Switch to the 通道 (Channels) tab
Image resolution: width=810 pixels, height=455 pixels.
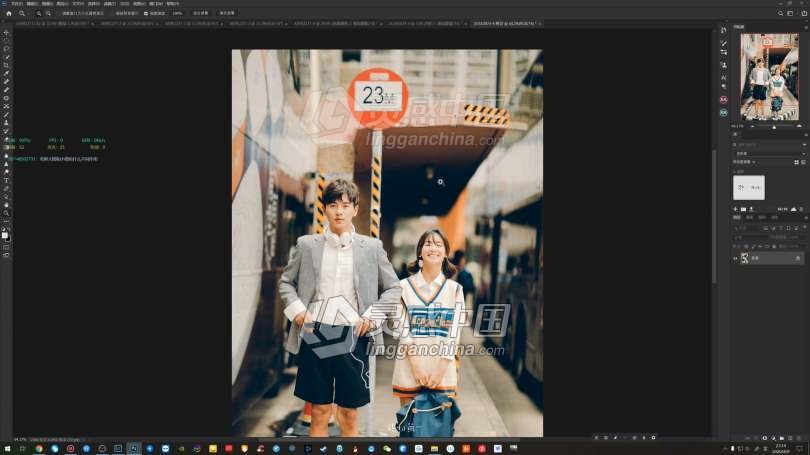click(750, 217)
